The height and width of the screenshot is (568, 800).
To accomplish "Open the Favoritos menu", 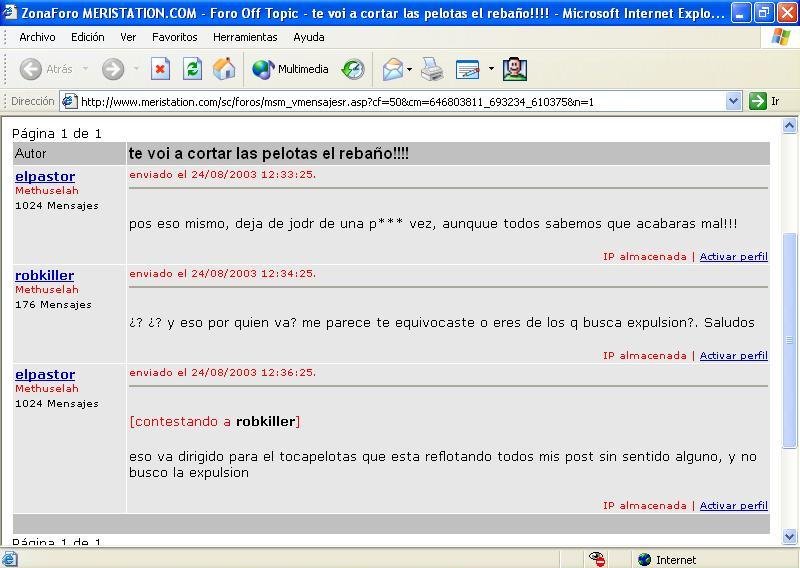I will coord(174,37).
